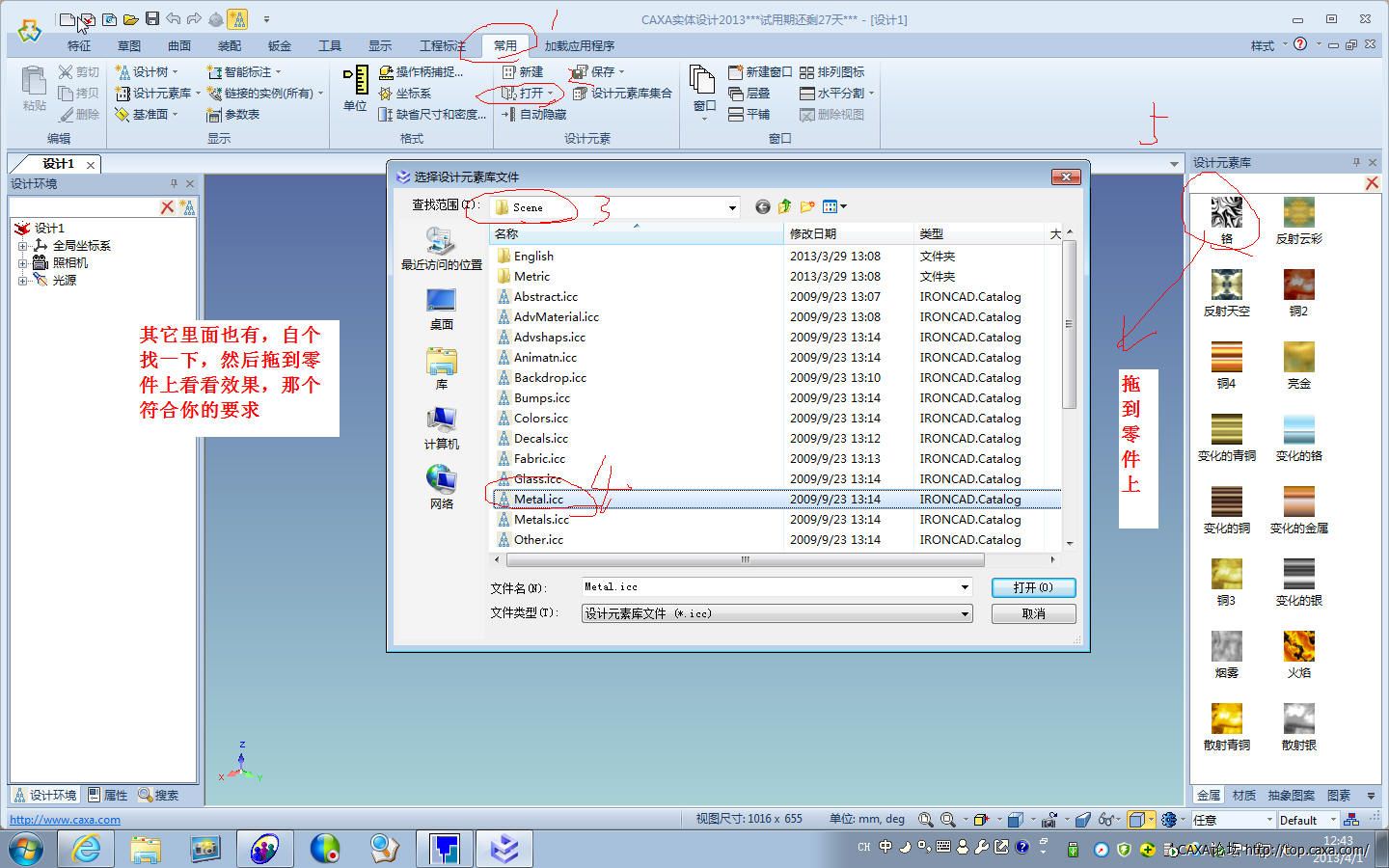Click 新建窗口 in Window group
Screen dimensions: 1389x868
[x=760, y=71]
